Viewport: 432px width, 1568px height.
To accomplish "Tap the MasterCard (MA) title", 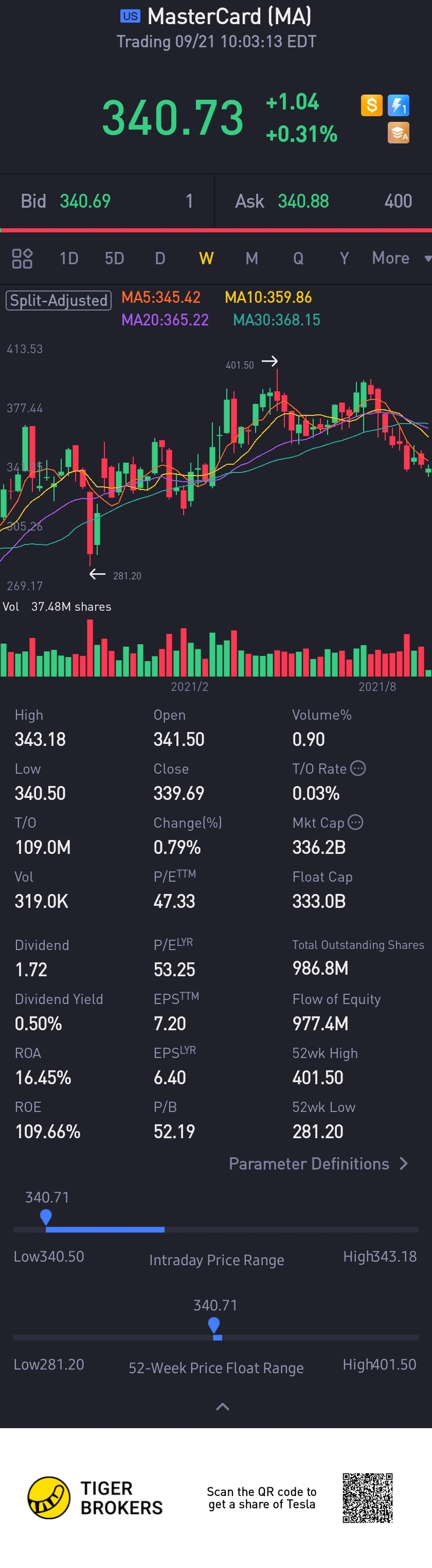I will pyautogui.click(x=230, y=16).
